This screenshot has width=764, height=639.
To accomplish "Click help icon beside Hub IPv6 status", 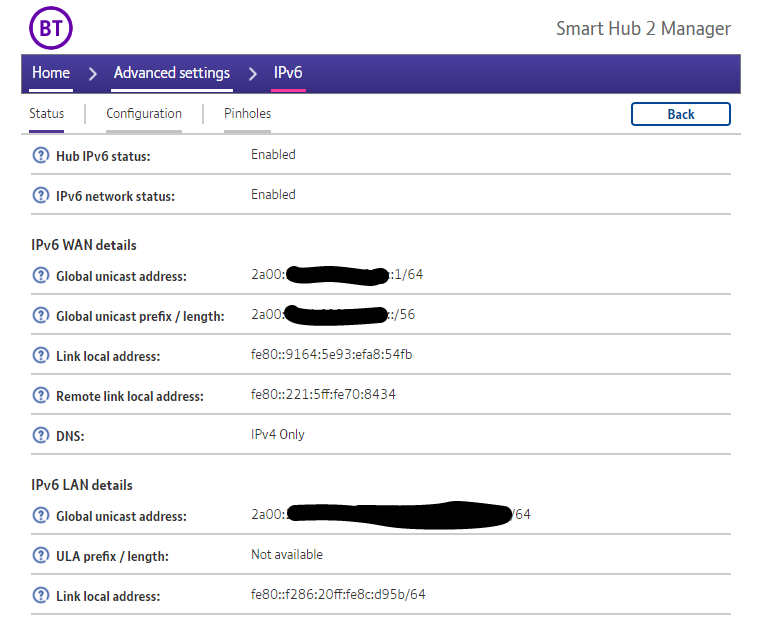I will pyautogui.click(x=41, y=156).
